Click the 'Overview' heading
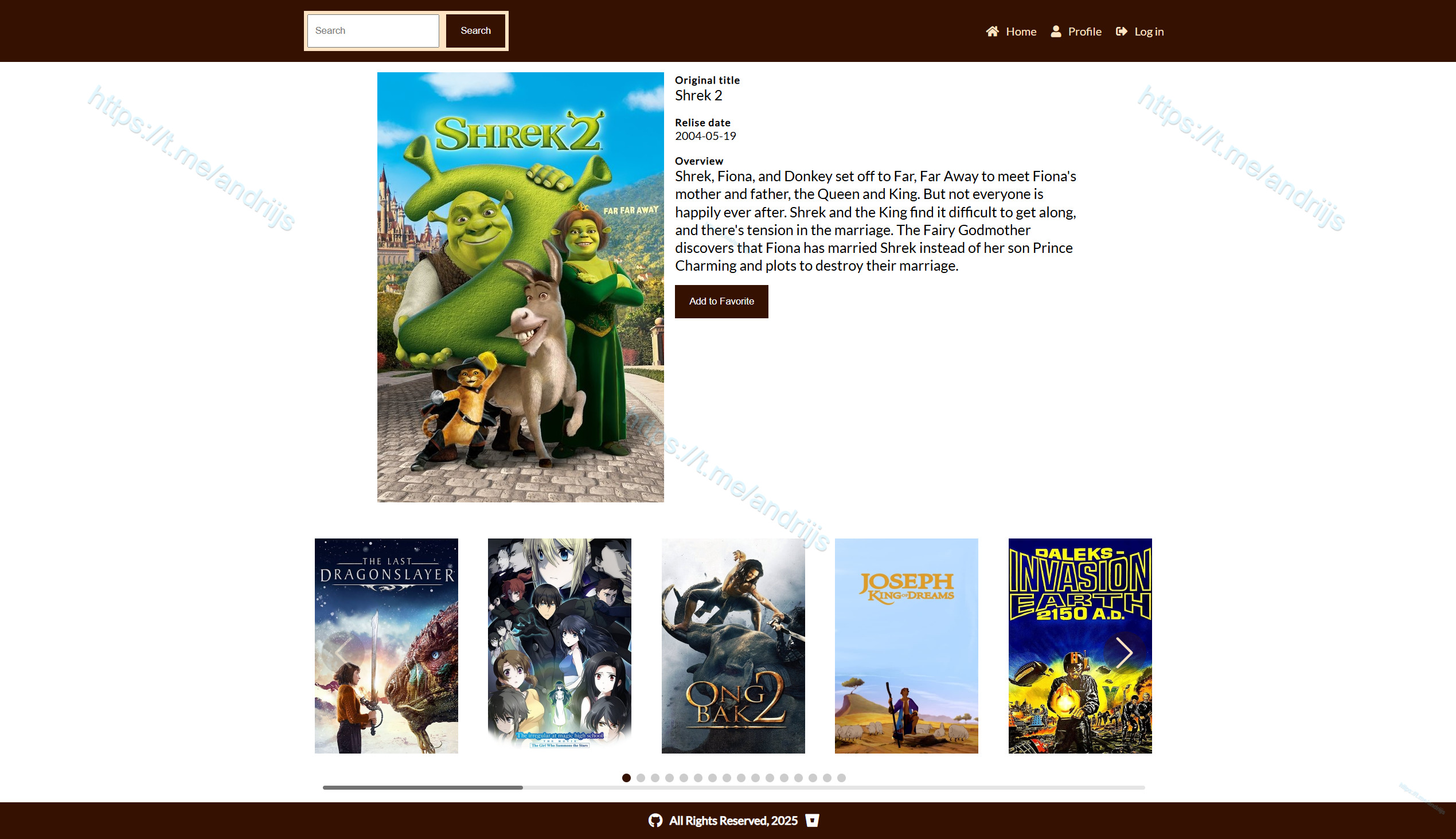This screenshot has height=839, width=1456. (x=699, y=161)
